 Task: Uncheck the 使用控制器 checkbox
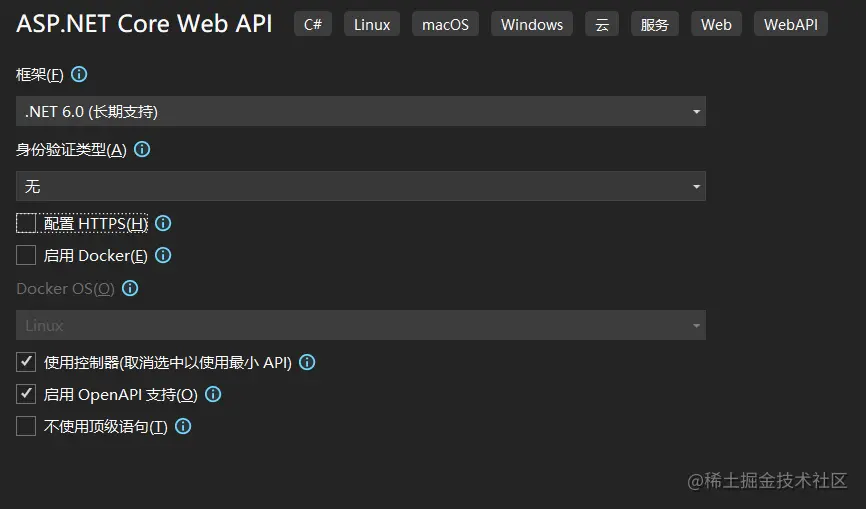[x=26, y=362]
